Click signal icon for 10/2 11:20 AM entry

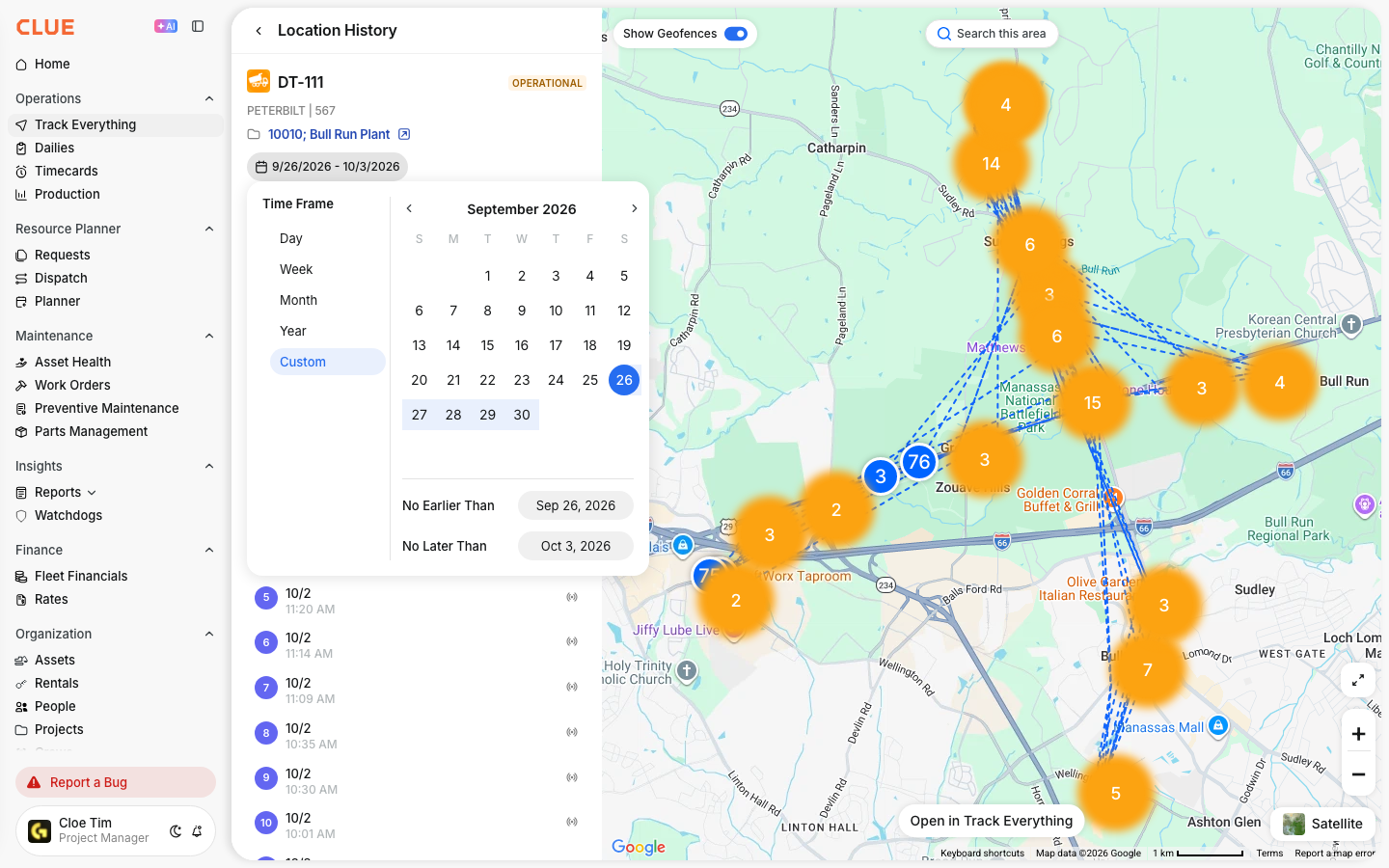point(572,597)
